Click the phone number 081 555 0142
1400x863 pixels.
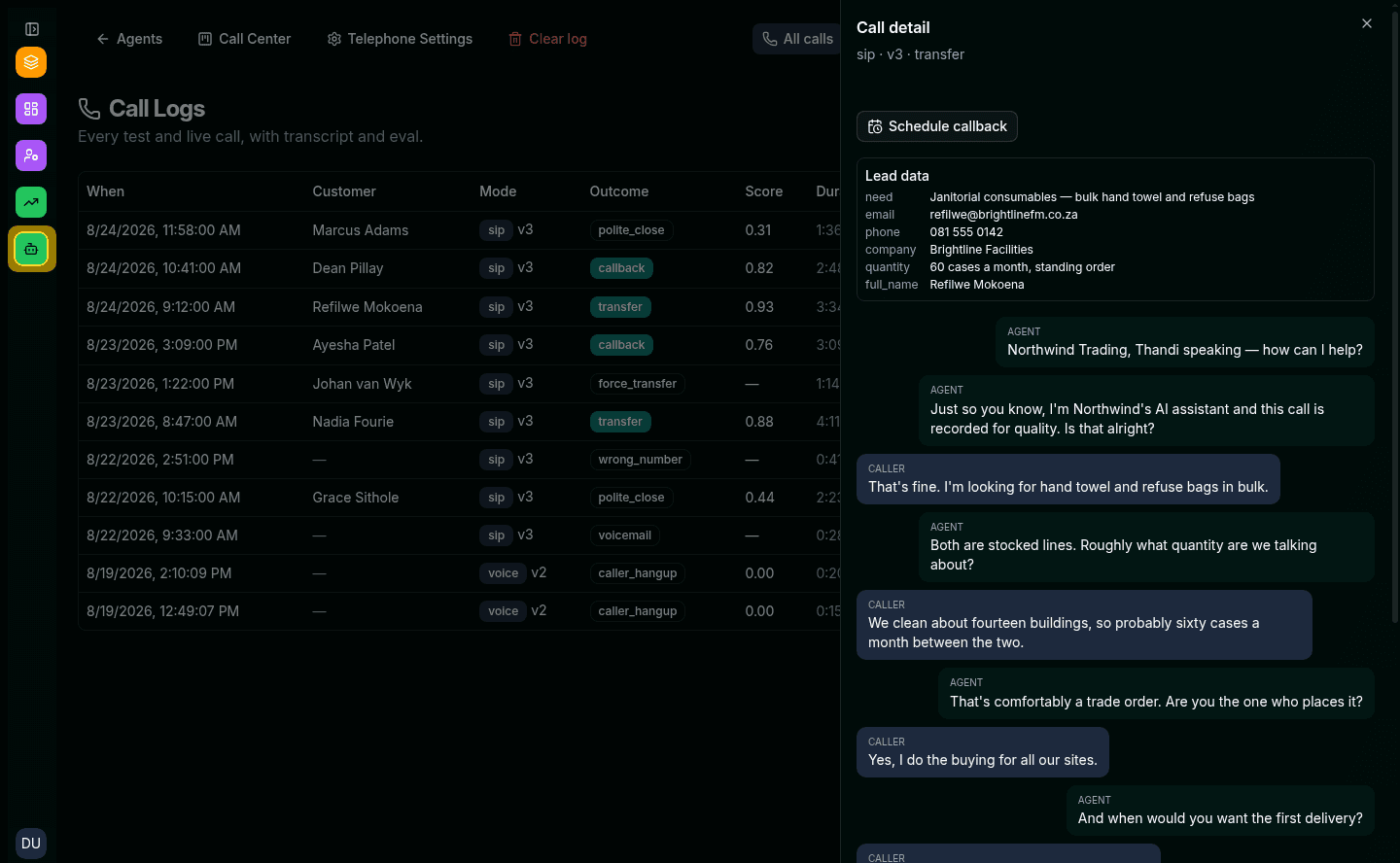pyautogui.click(x=966, y=232)
